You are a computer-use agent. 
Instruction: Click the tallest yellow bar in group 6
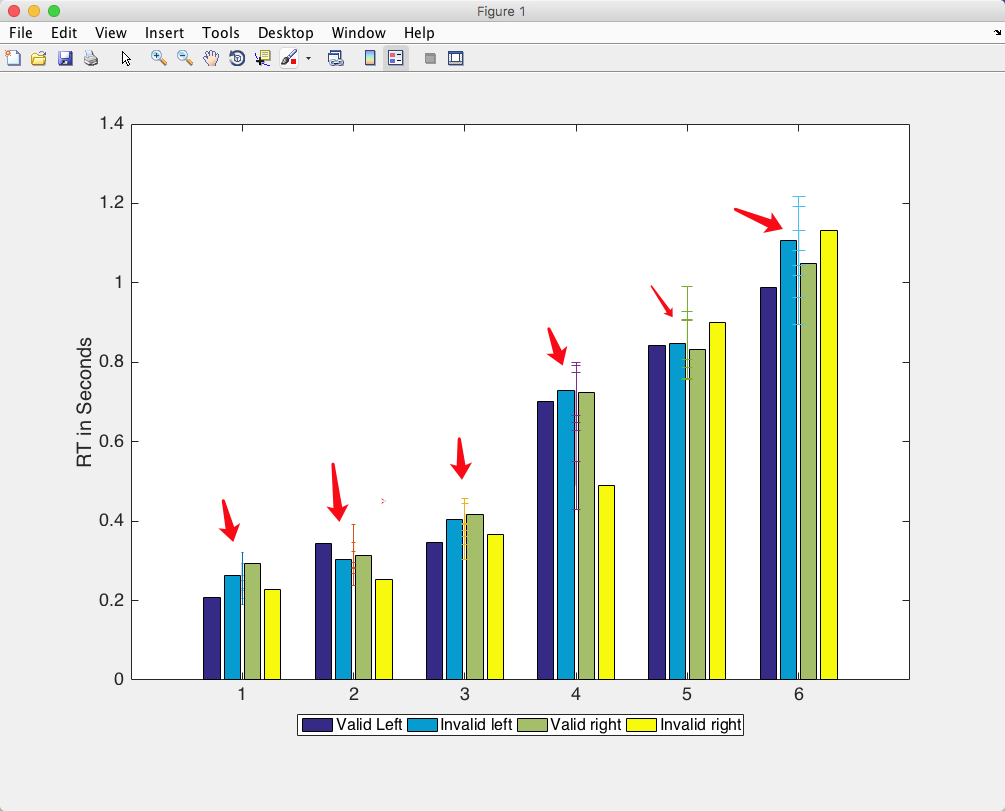(829, 455)
